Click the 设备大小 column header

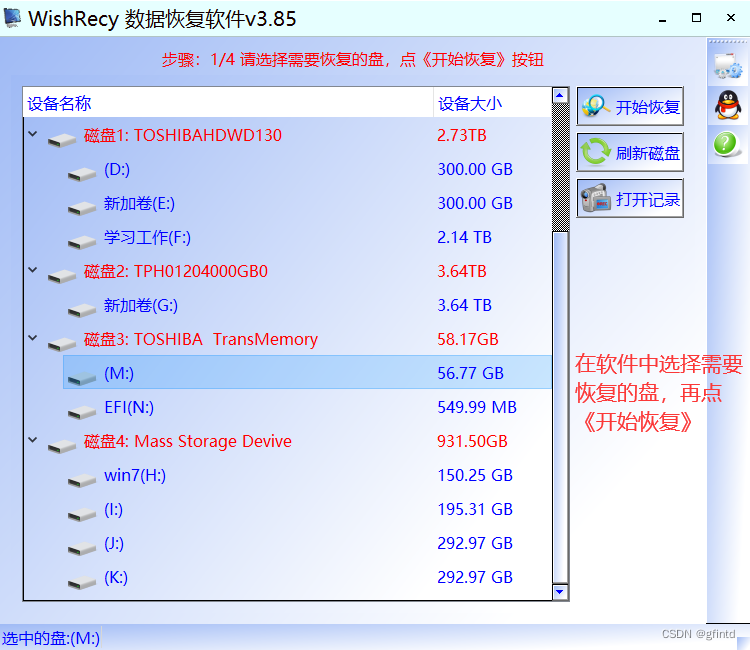click(x=492, y=103)
